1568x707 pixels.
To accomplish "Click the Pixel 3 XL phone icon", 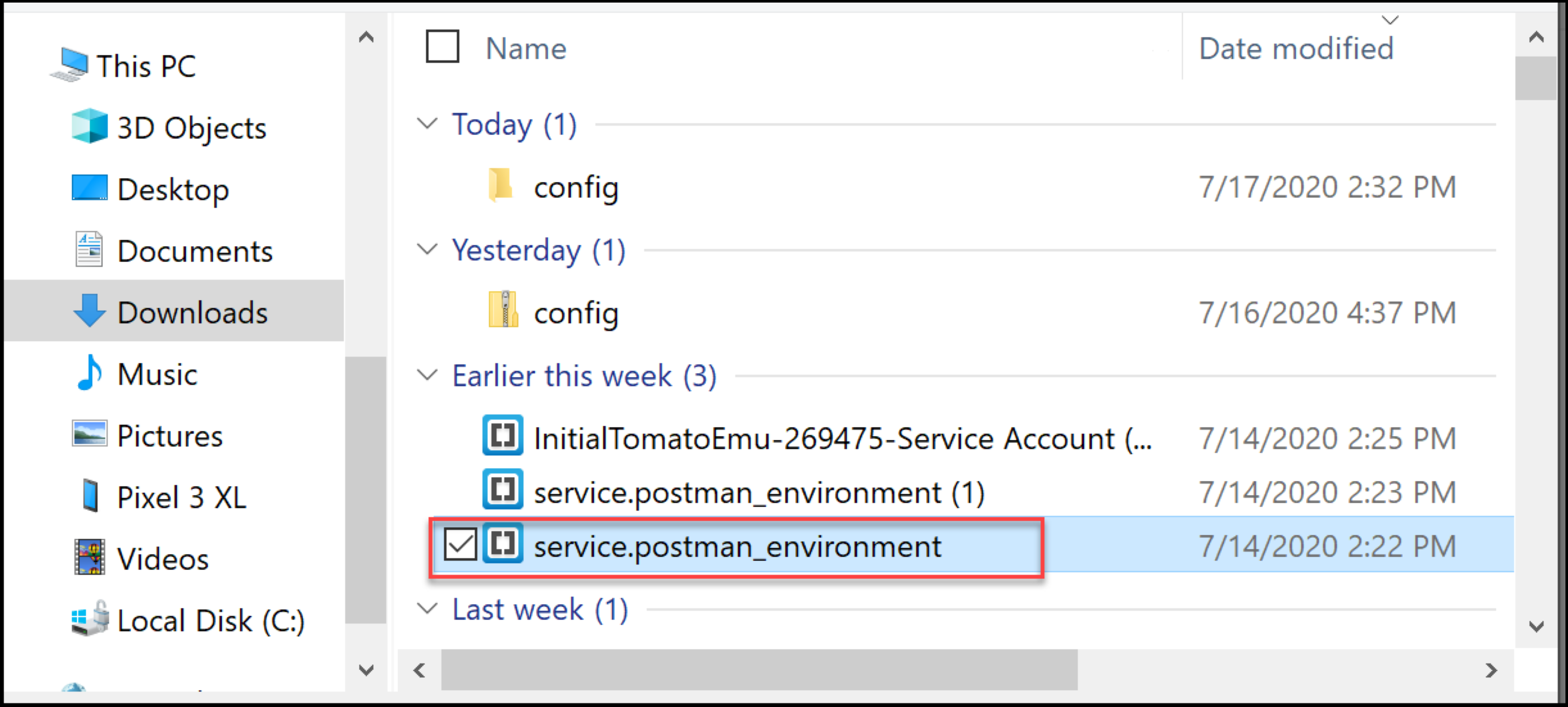I will [x=90, y=496].
